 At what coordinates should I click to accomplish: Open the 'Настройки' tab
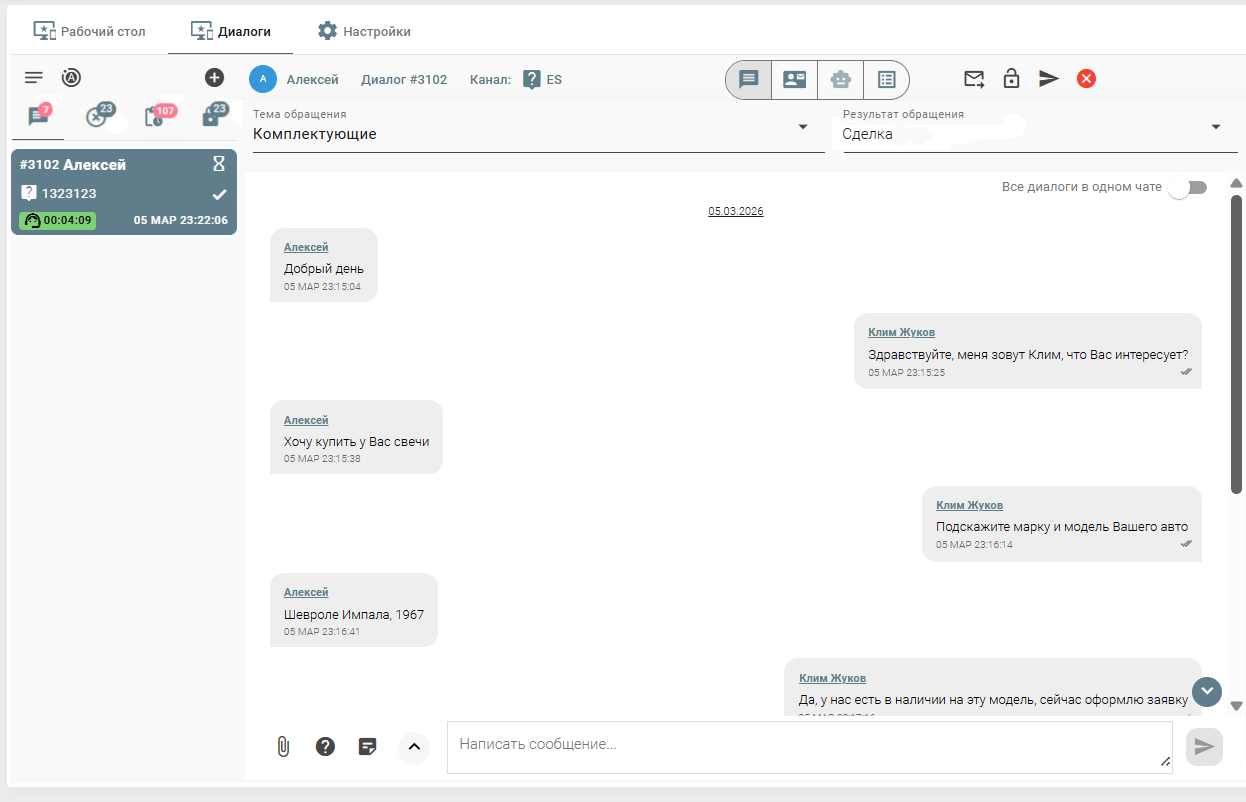tap(364, 31)
